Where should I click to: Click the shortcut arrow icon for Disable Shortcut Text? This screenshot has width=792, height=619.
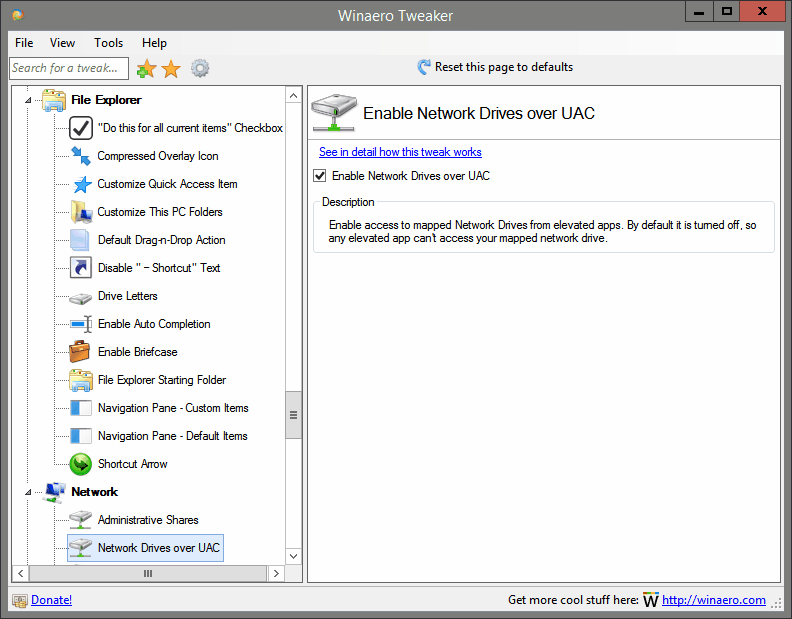[x=81, y=268]
